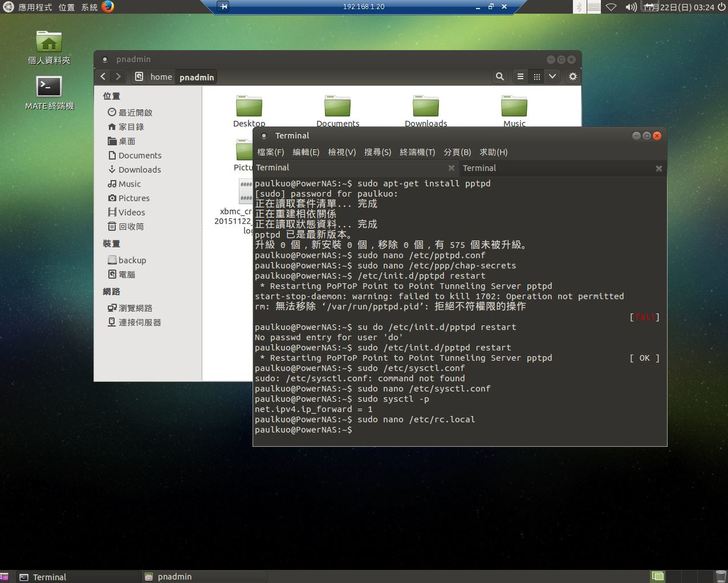Open the 檔案(F) menu in Terminal
728x583 pixels.
(270, 152)
